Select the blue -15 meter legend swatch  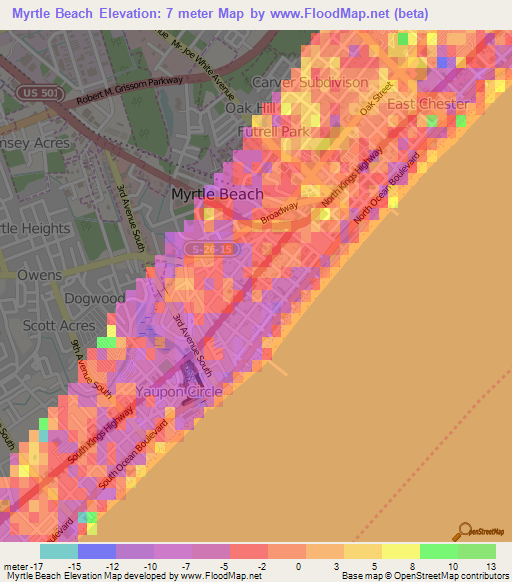click(x=97, y=552)
